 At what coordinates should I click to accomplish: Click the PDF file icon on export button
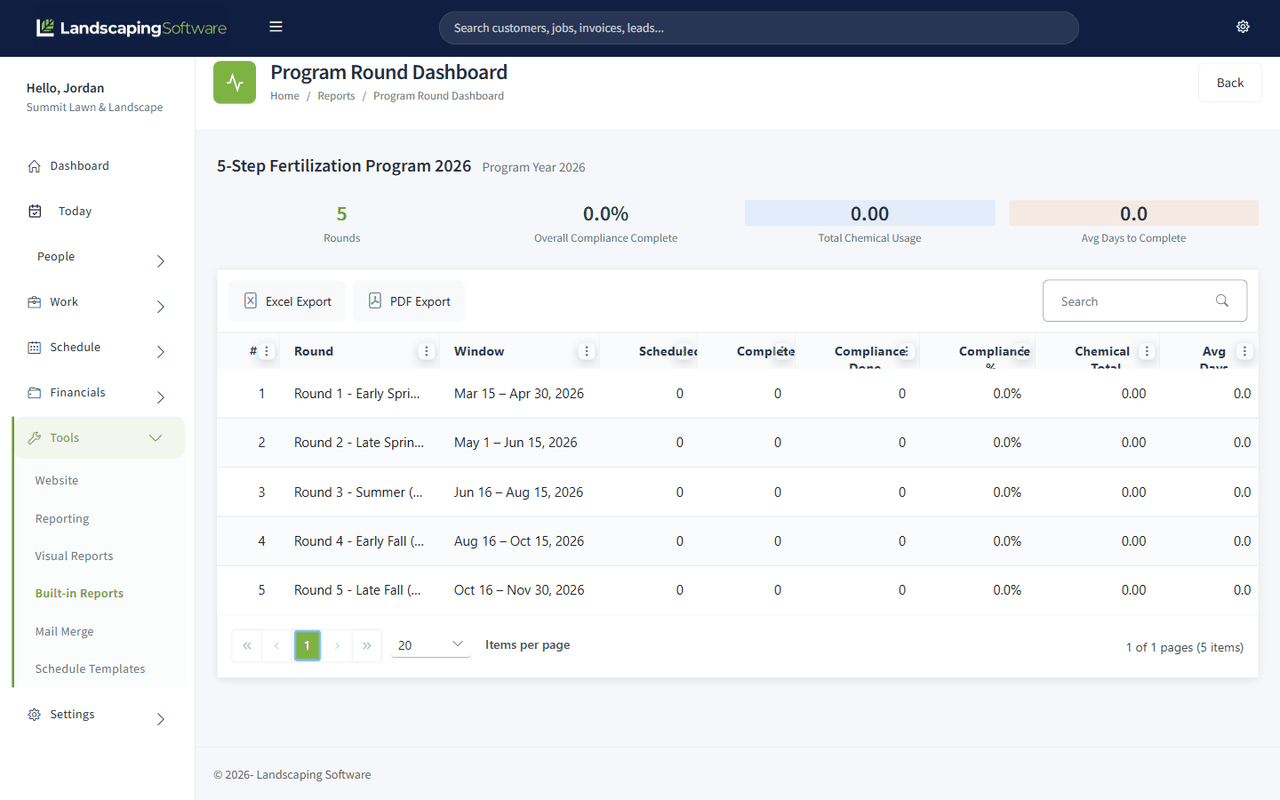click(x=375, y=301)
